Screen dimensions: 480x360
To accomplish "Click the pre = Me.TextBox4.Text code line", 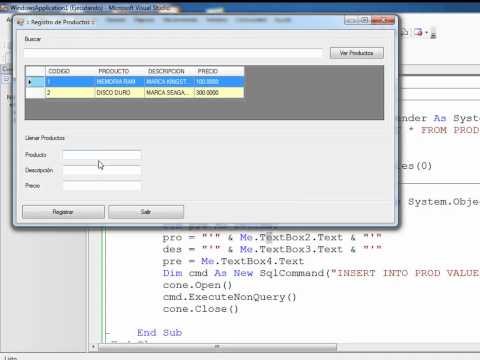I will click(233, 261).
